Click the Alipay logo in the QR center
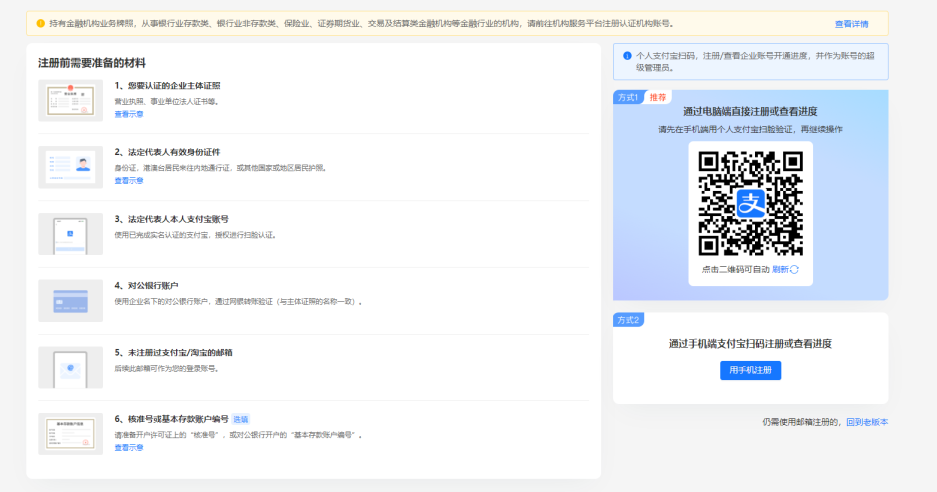This screenshot has width=937, height=492. coord(751,204)
